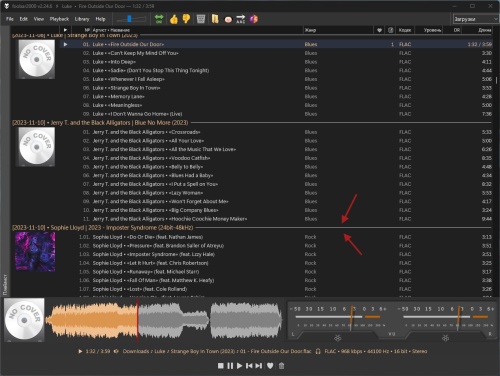Click the purple and orange toolbar icon

[254, 19]
